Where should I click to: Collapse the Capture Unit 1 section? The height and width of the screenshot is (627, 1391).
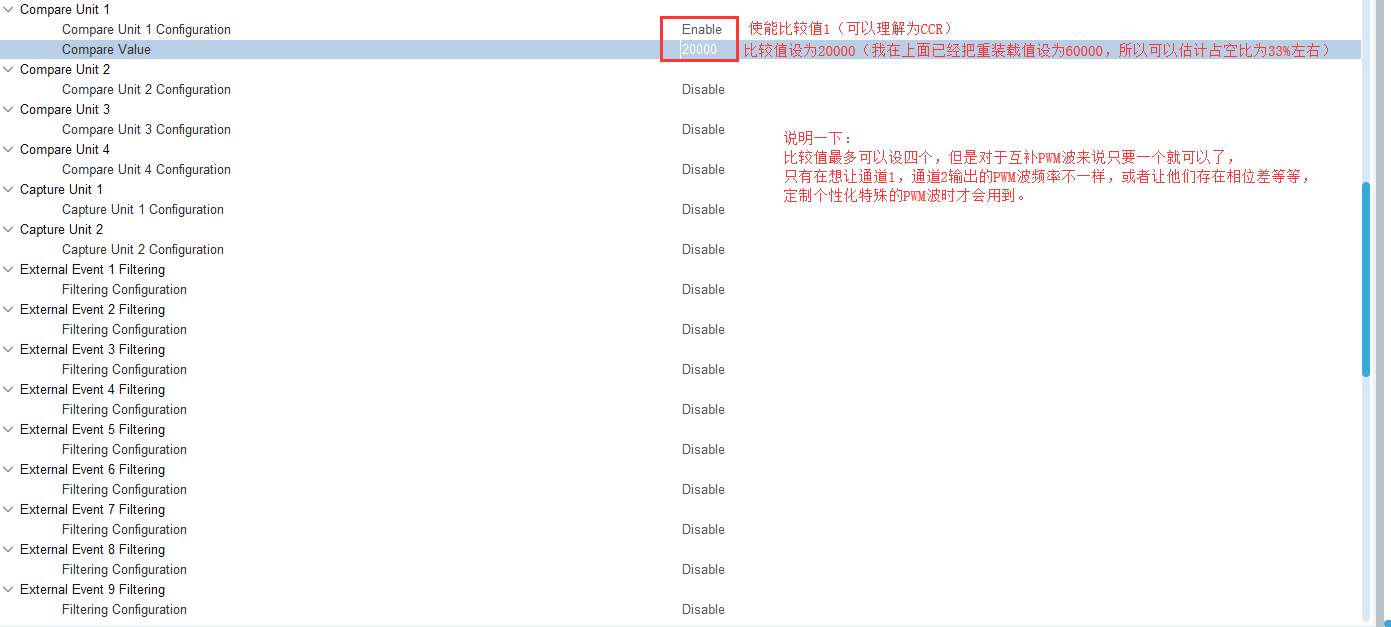click(x=8, y=189)
